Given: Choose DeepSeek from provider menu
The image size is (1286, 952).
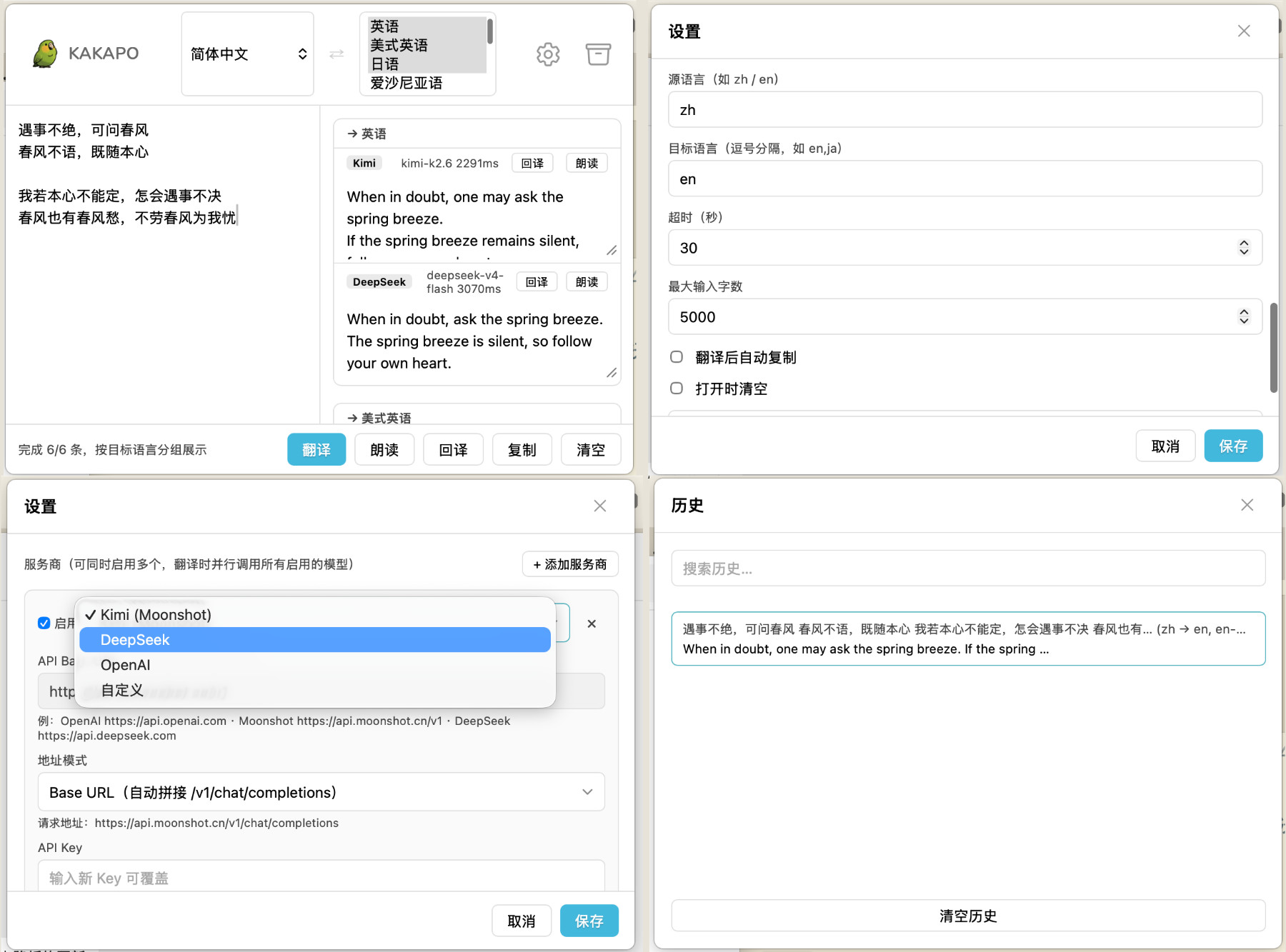Looking at the screenshot, I should point(315,640).
